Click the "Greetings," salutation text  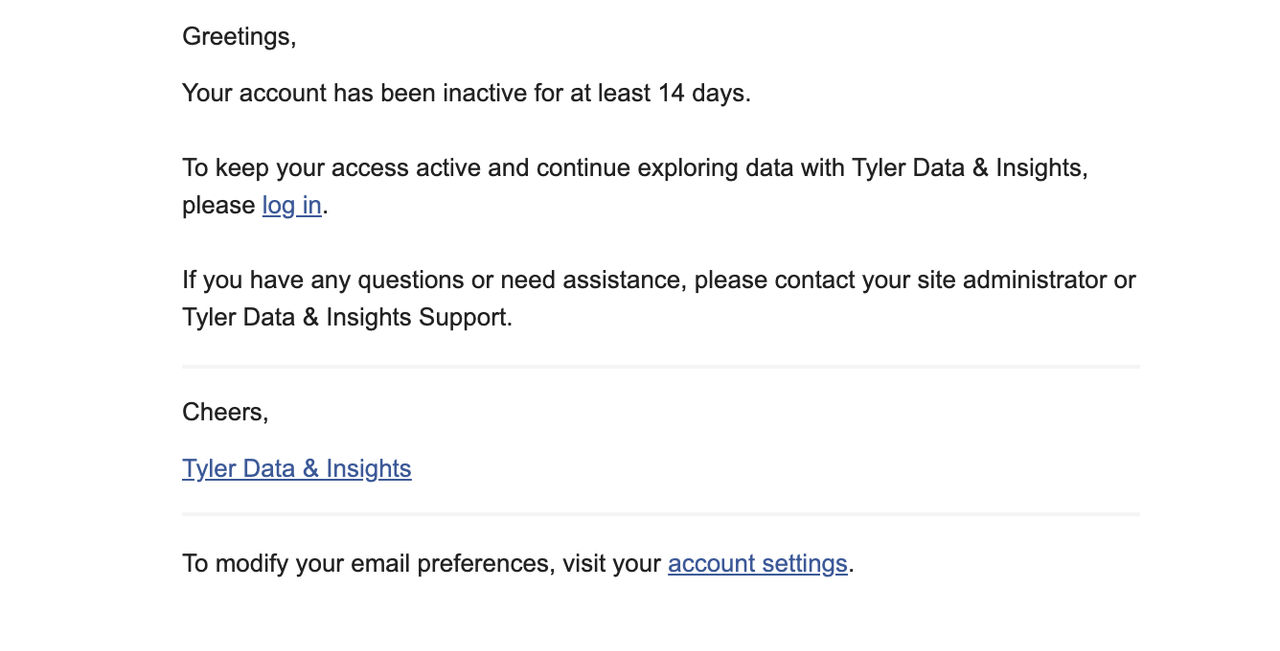click(x=239, y=37)
